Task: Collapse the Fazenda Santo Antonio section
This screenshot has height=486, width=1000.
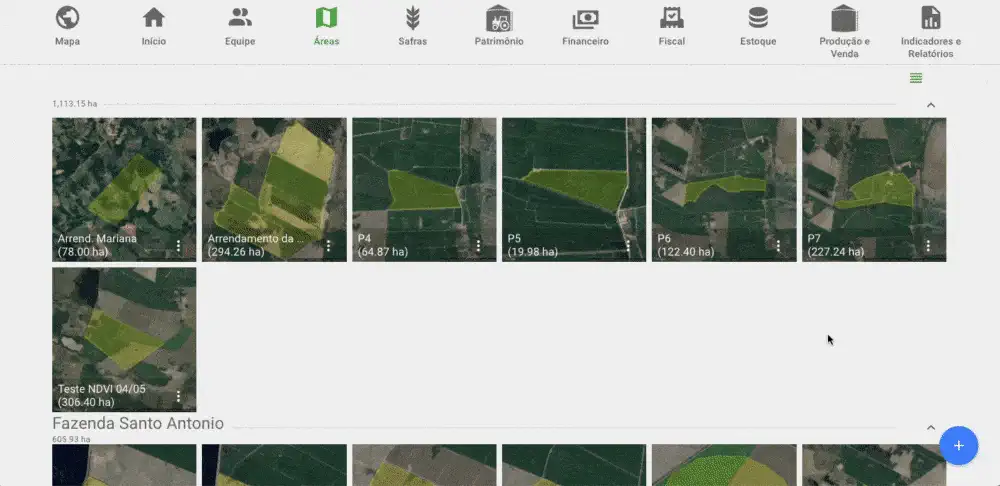Action: coord(930,427)
